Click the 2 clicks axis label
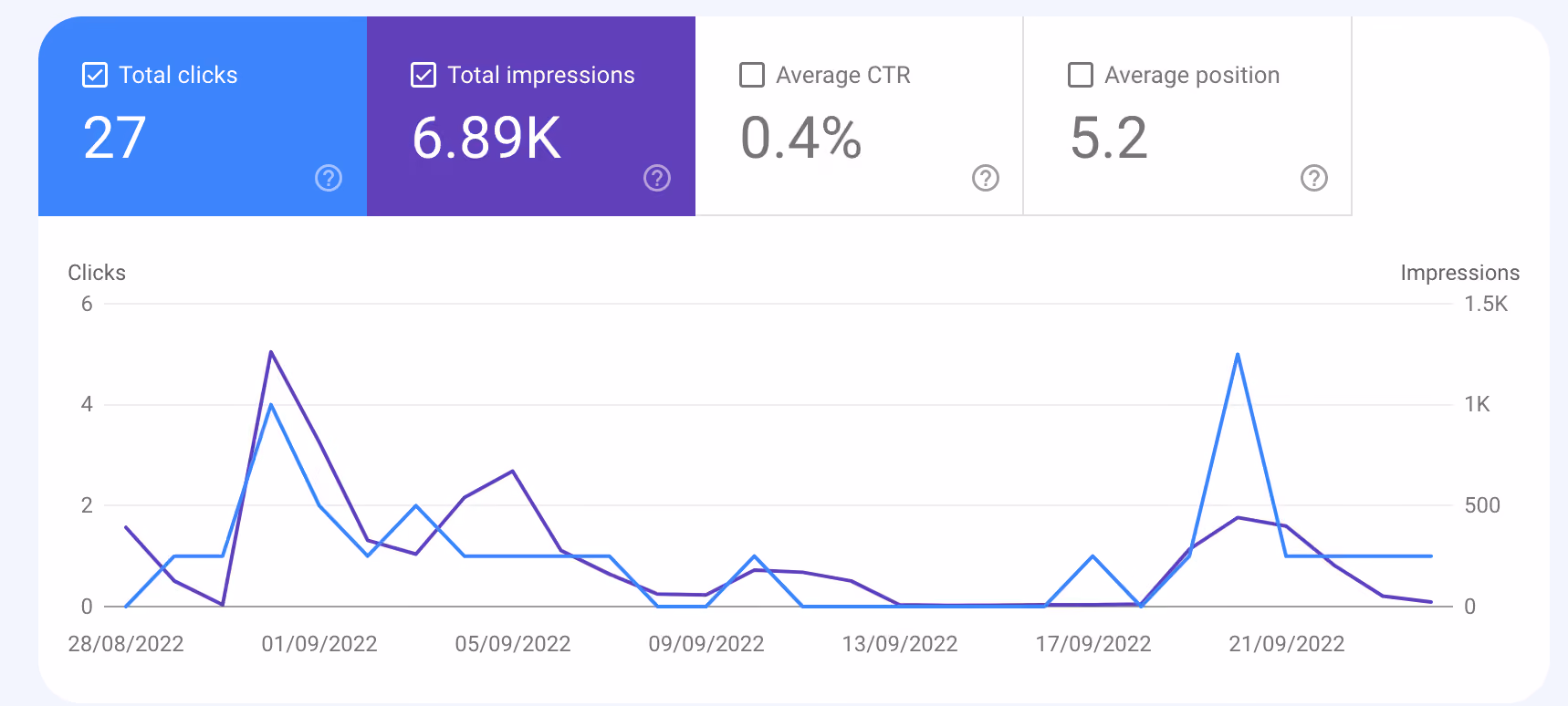The width and height of the screenshot is (1568, 706). click(87, 505)
